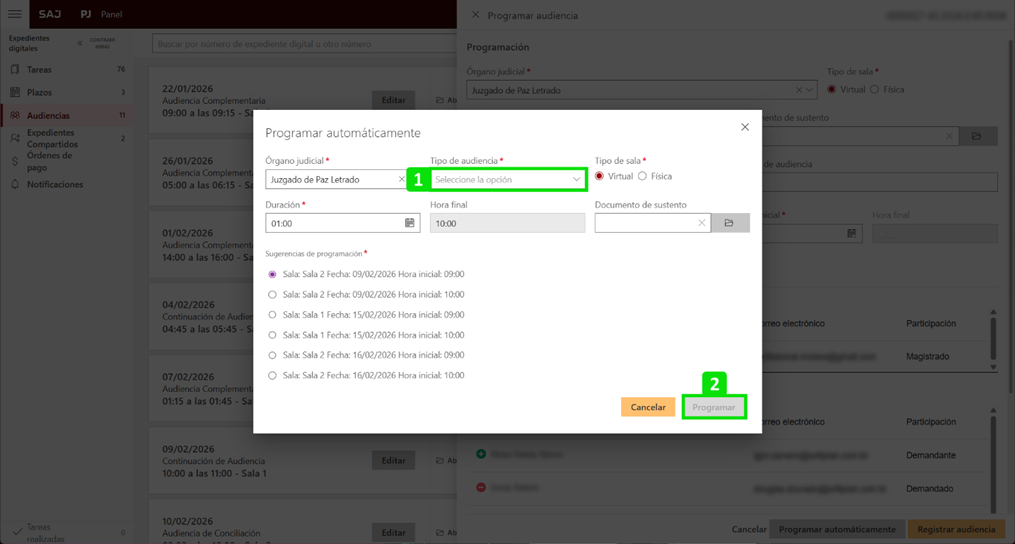This screenshot has width=1015, height=544.
Task: Click the Cancelar button in the dialog
Action: [x=647, y=407]
